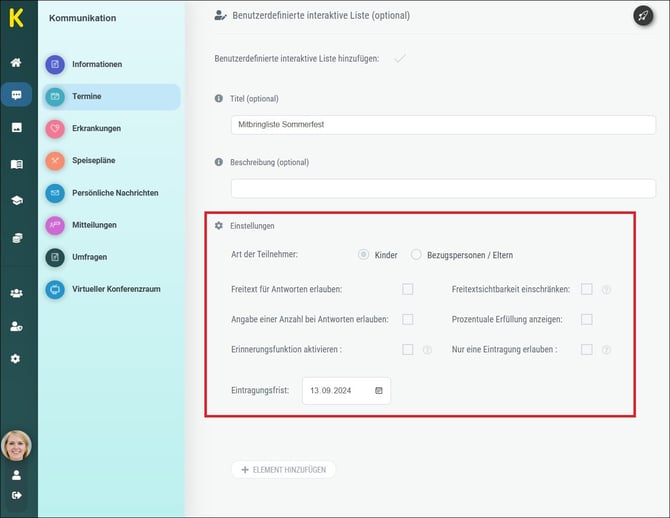Open the coins stack icon in the rail

(x=16, y=238)
